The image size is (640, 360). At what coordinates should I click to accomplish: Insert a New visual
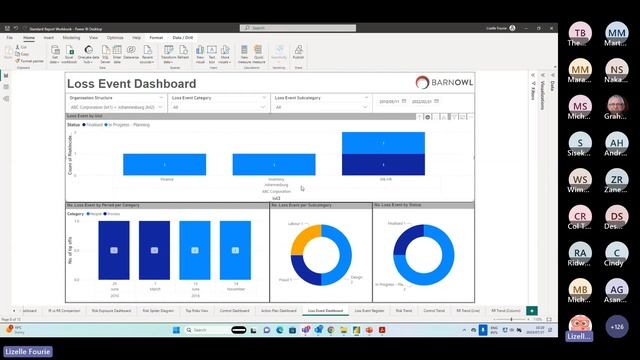click(x=200, y=54)
